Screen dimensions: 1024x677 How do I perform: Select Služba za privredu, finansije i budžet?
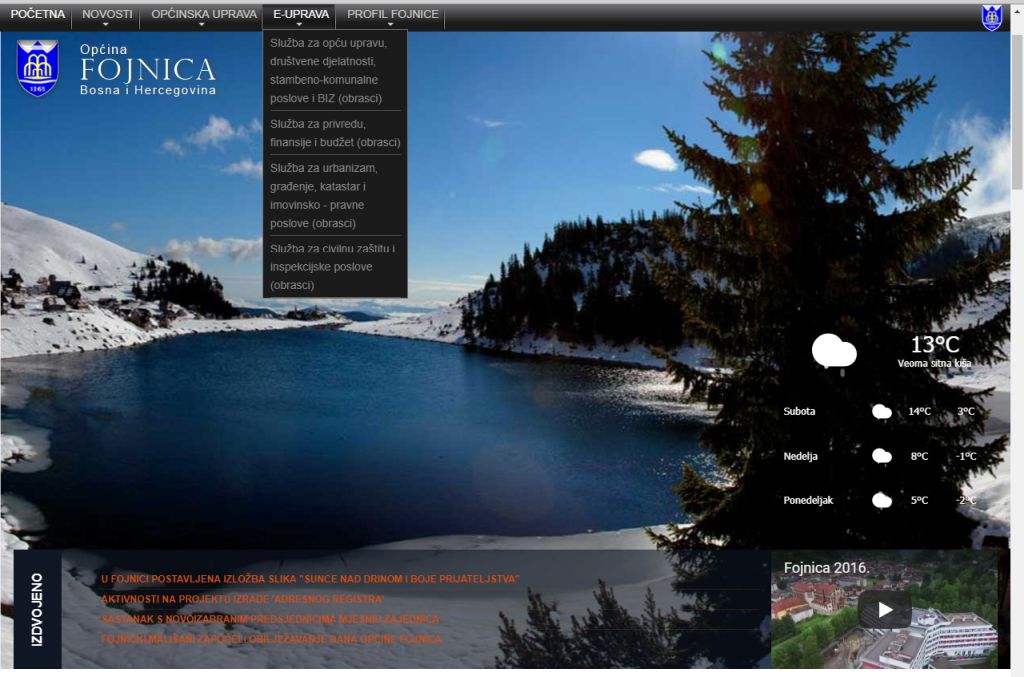pos(334,133)
